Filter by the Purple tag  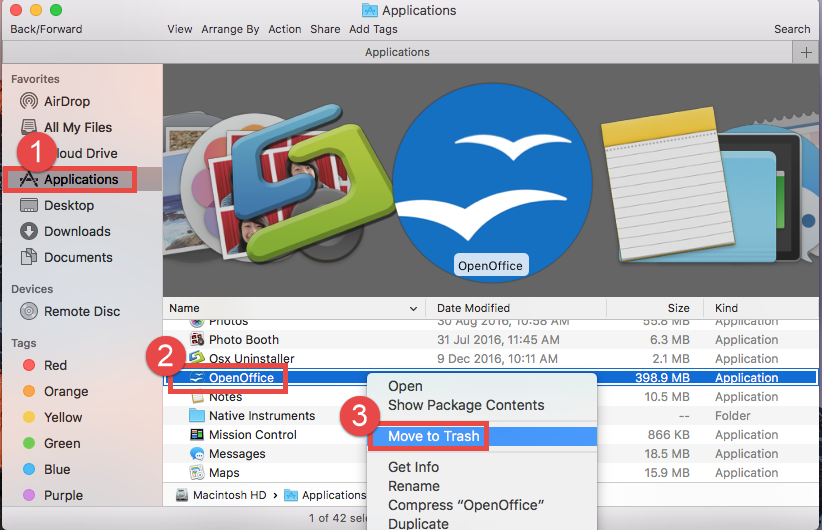point(53,495)
